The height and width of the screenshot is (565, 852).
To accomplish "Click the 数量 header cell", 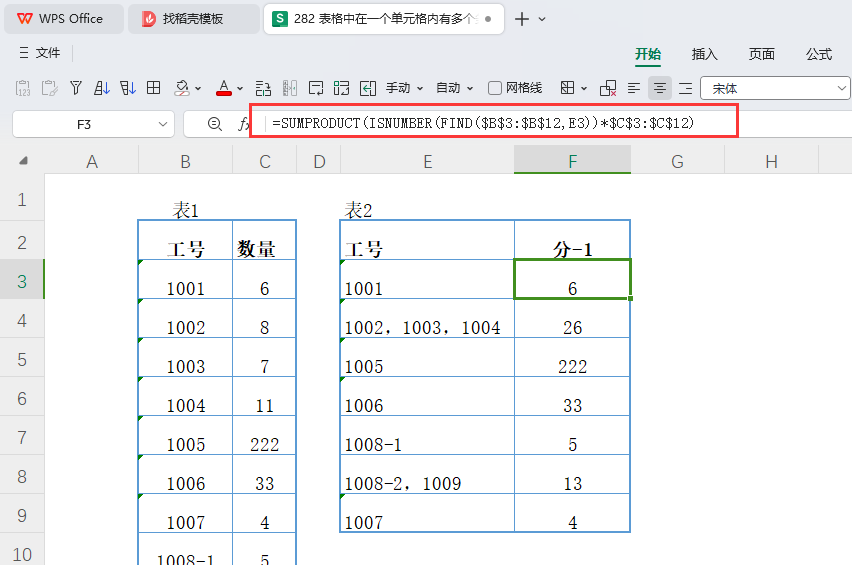I will click(264, 240).
